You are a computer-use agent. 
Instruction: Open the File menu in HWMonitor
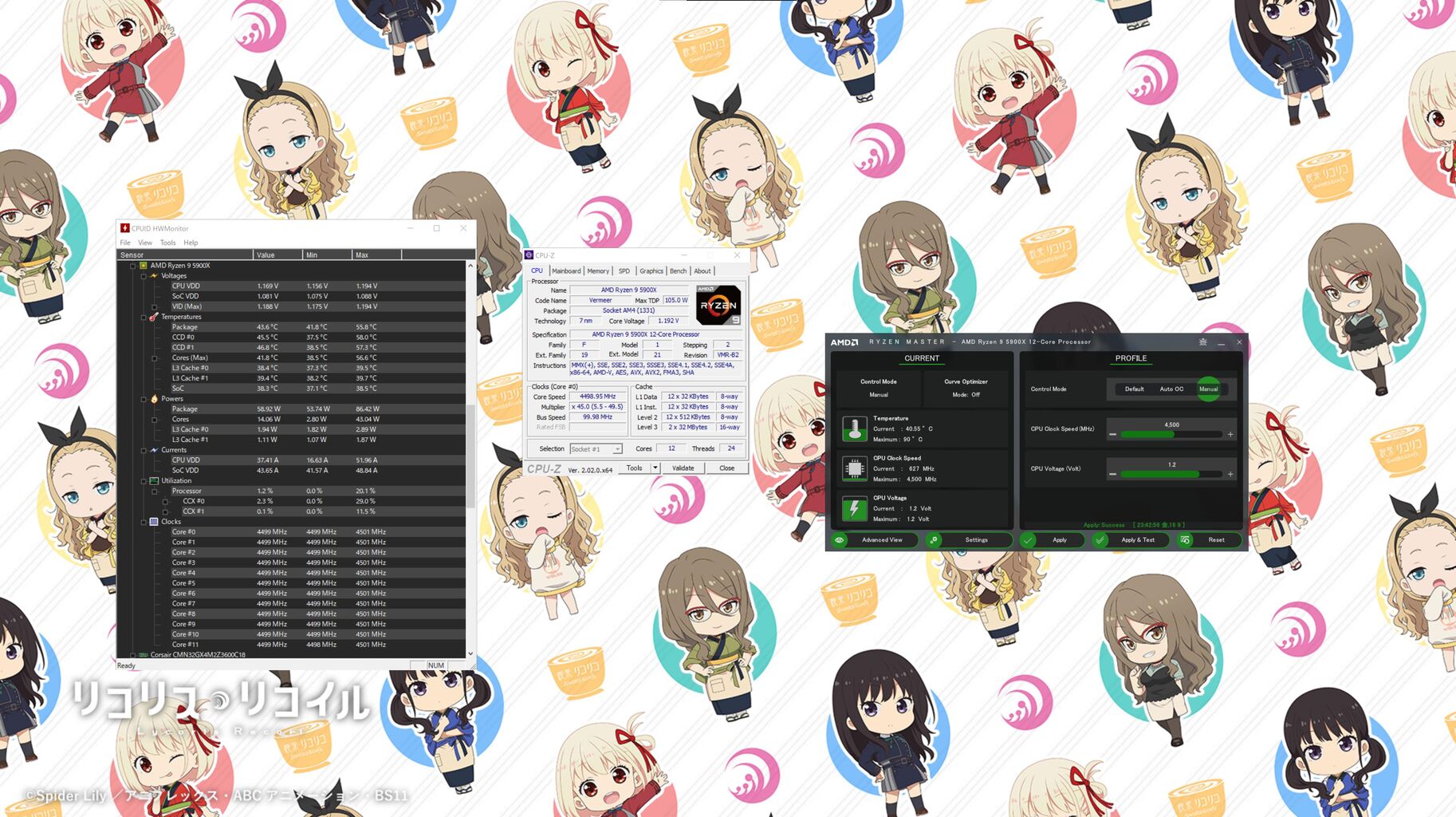(x=125, y=243)
